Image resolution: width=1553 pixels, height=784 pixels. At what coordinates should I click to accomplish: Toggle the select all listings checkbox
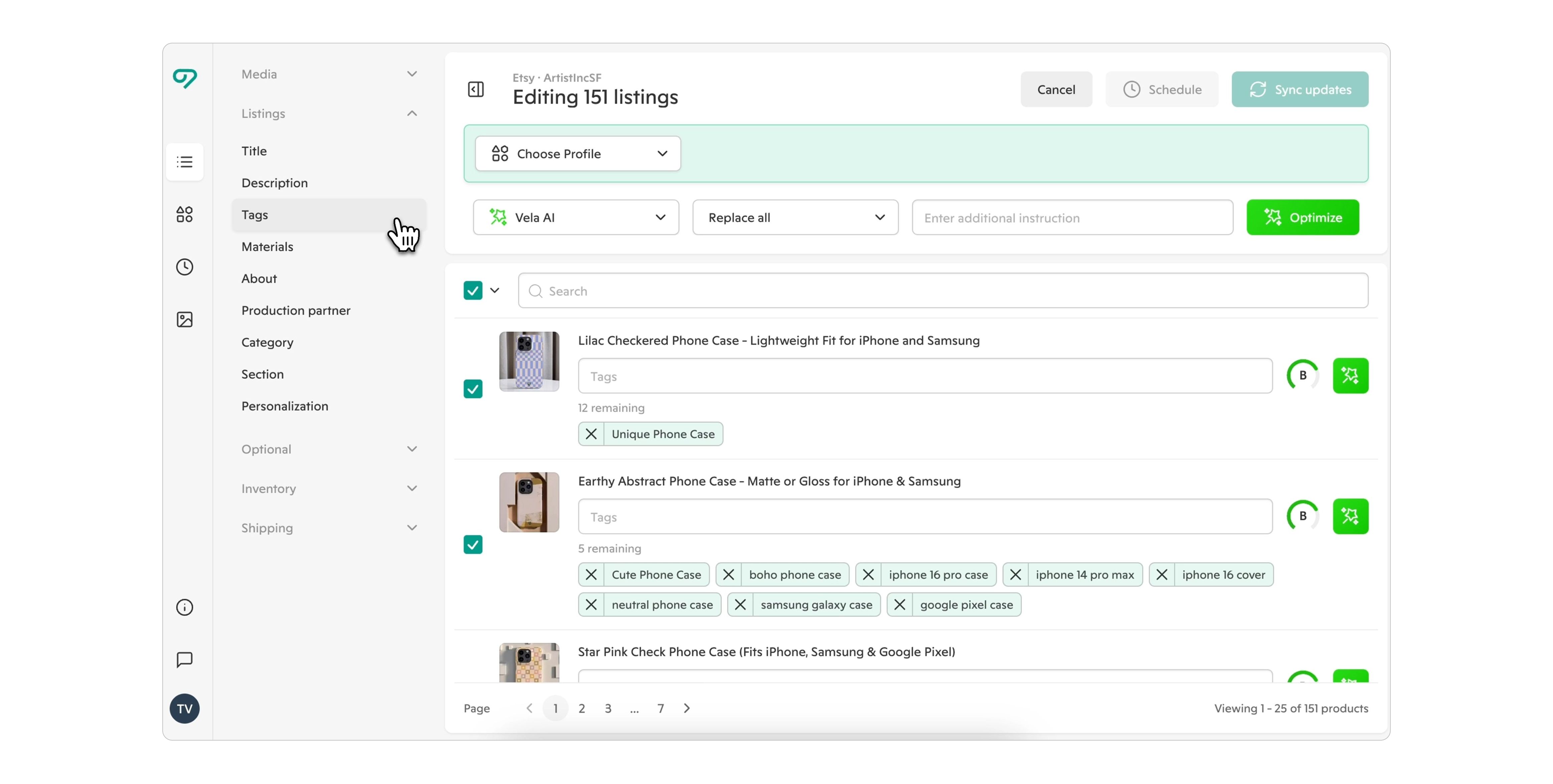pyautogui.click(x=473, y=290)
